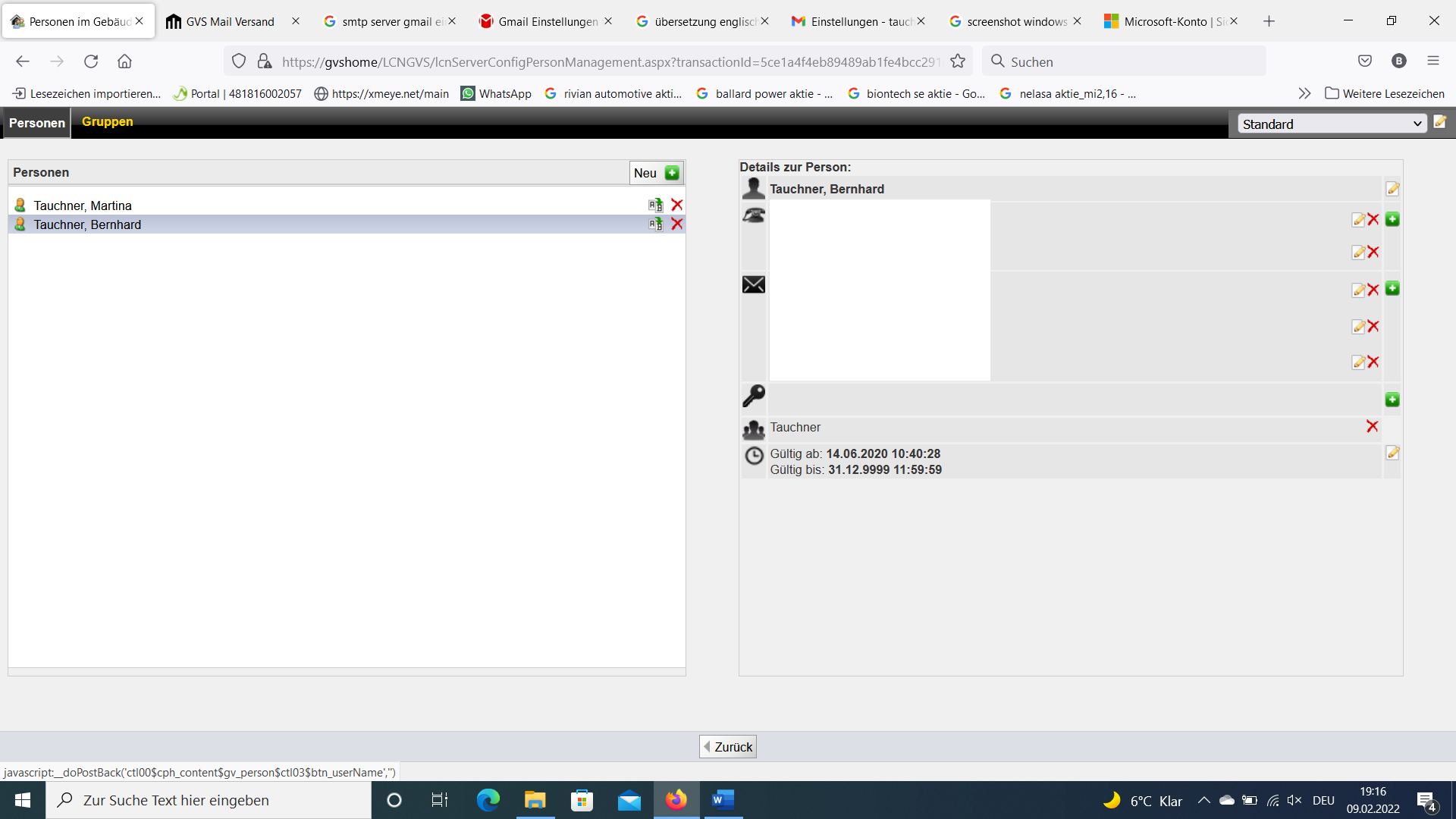Click the Zurück button
The width and height of the screenshot is (1456, 819).
point(727,747)
